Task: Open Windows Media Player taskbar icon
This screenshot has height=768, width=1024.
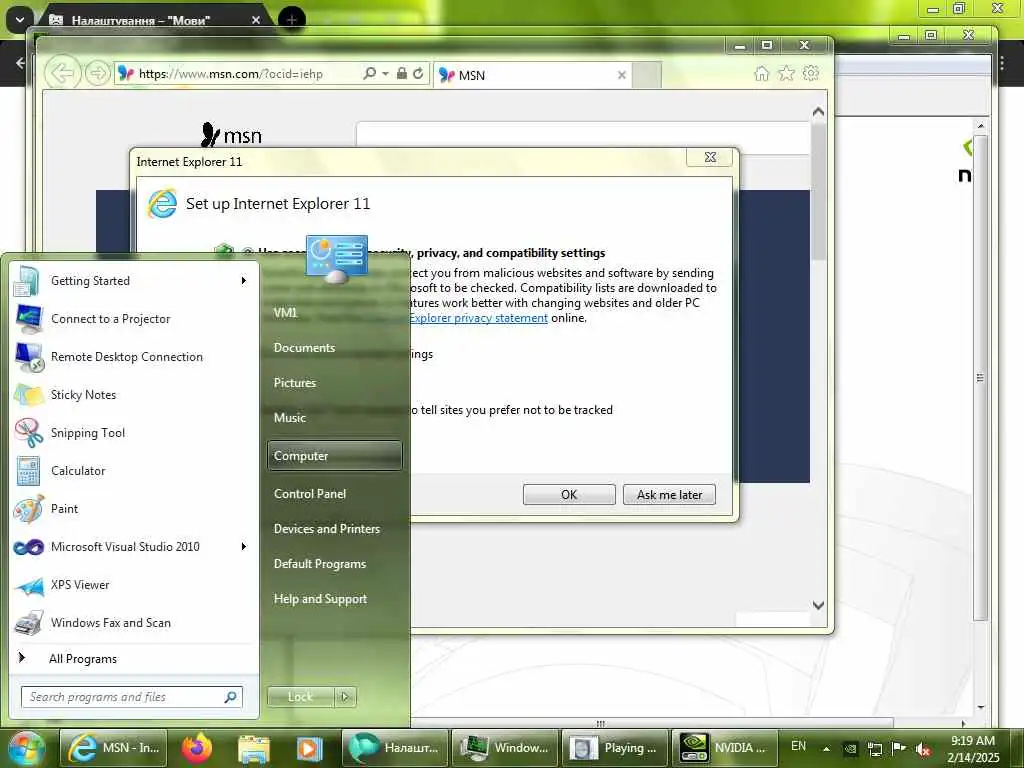Action: 310,748
